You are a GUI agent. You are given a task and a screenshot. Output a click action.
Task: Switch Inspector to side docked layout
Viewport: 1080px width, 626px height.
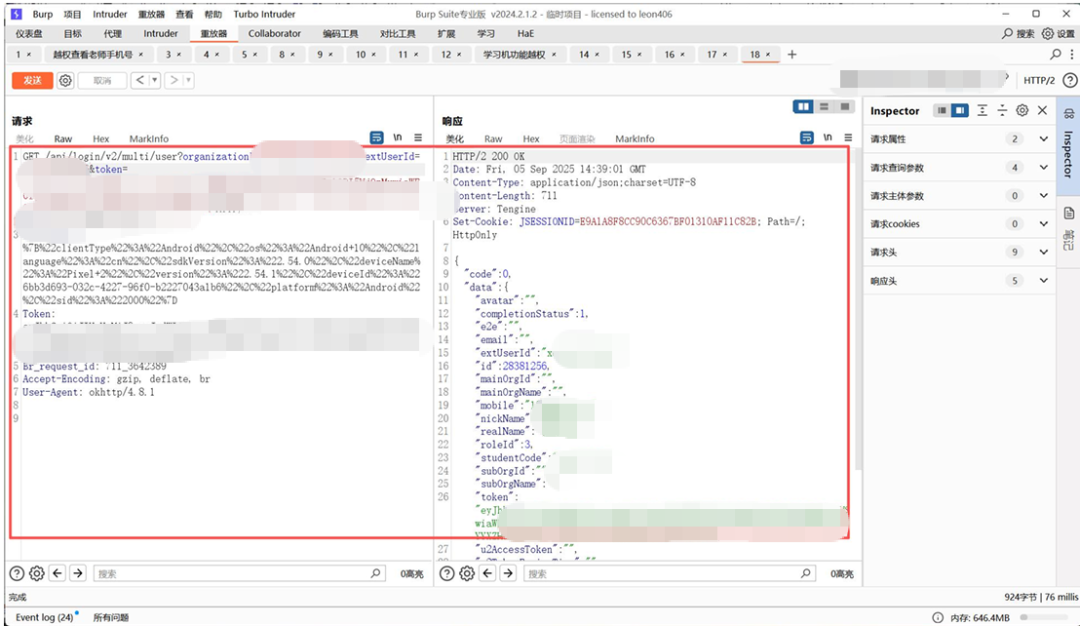(959, 110)
